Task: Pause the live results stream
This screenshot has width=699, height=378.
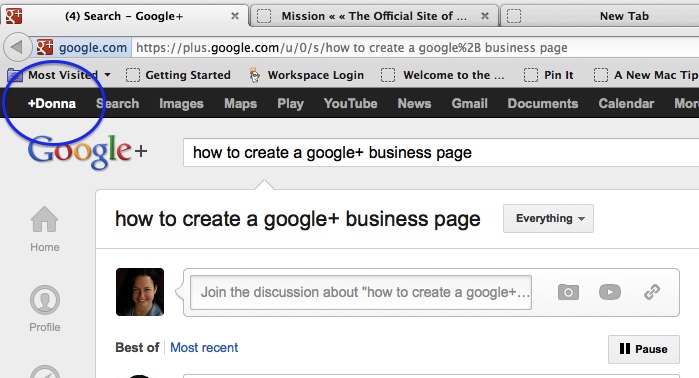Action: pyautogui.click(x=644, y=349)
